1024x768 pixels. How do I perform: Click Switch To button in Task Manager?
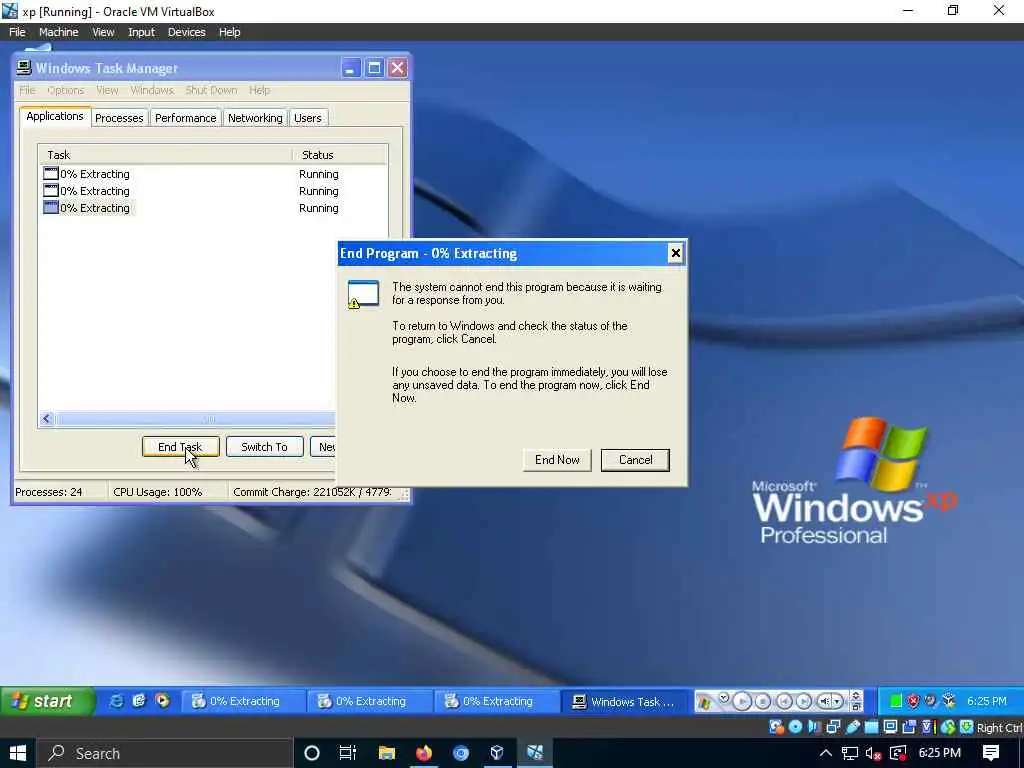pos(264,447)
